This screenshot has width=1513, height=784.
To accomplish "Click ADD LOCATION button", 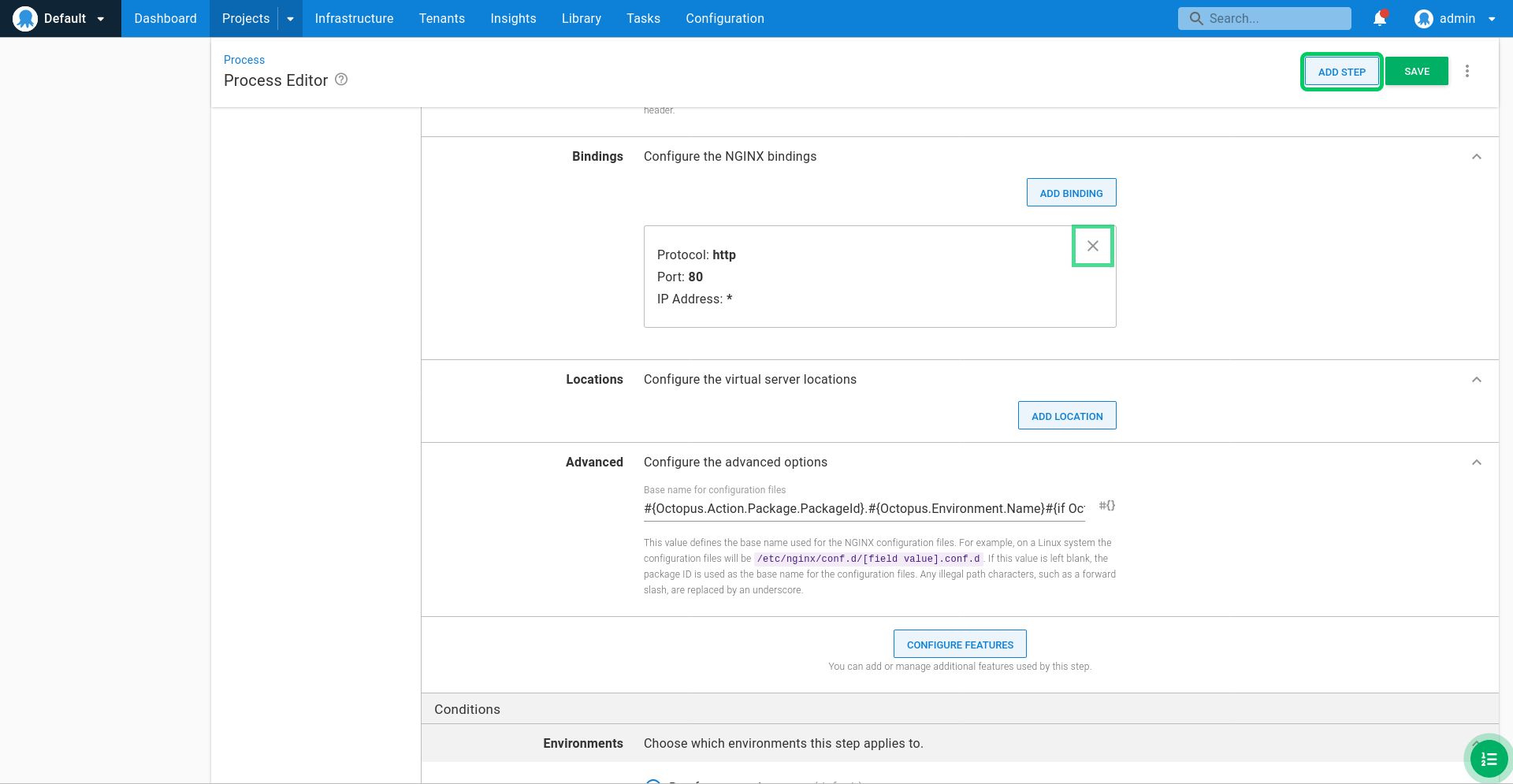I will click(x=1067, y=415).
